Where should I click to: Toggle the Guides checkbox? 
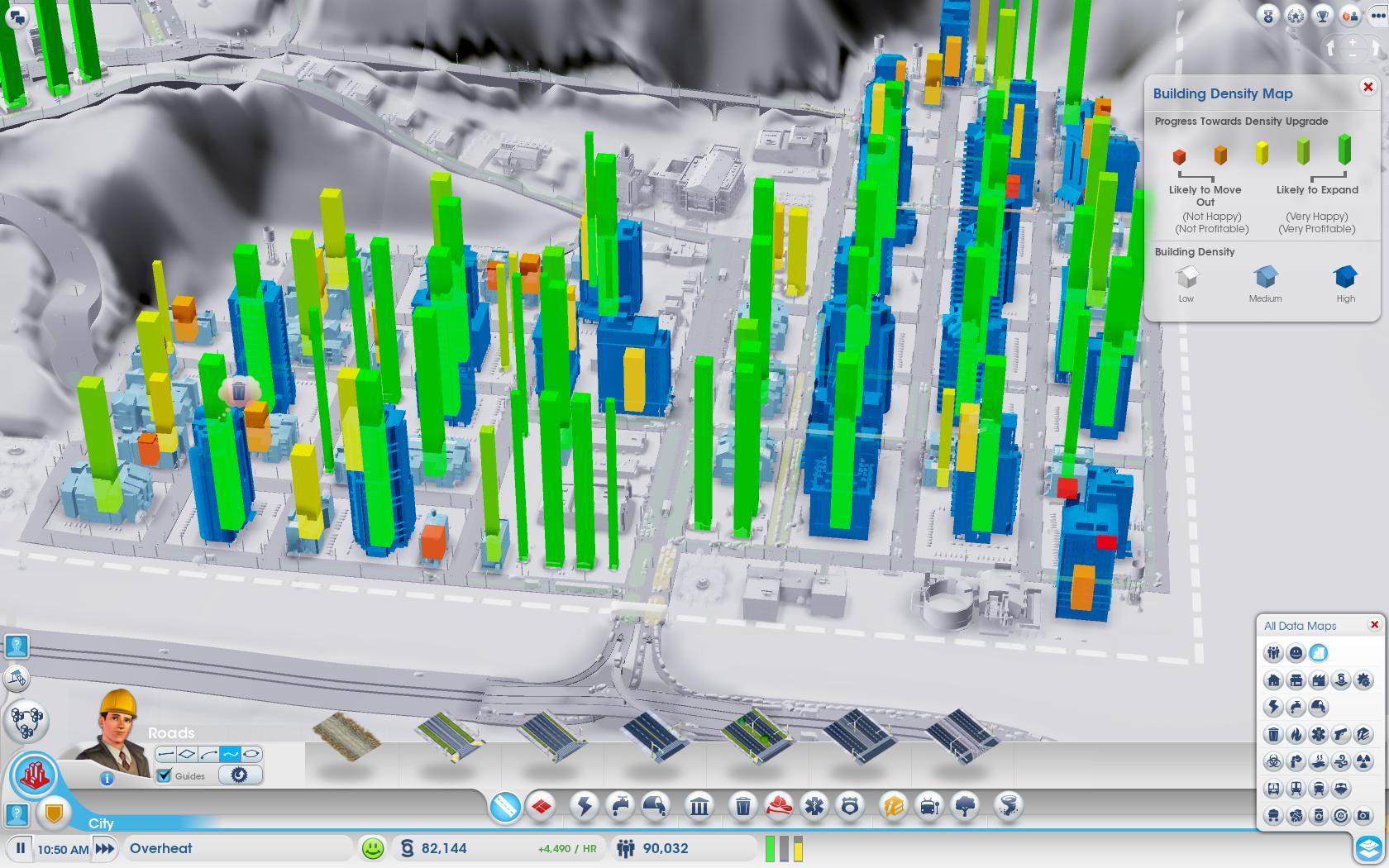164,775
